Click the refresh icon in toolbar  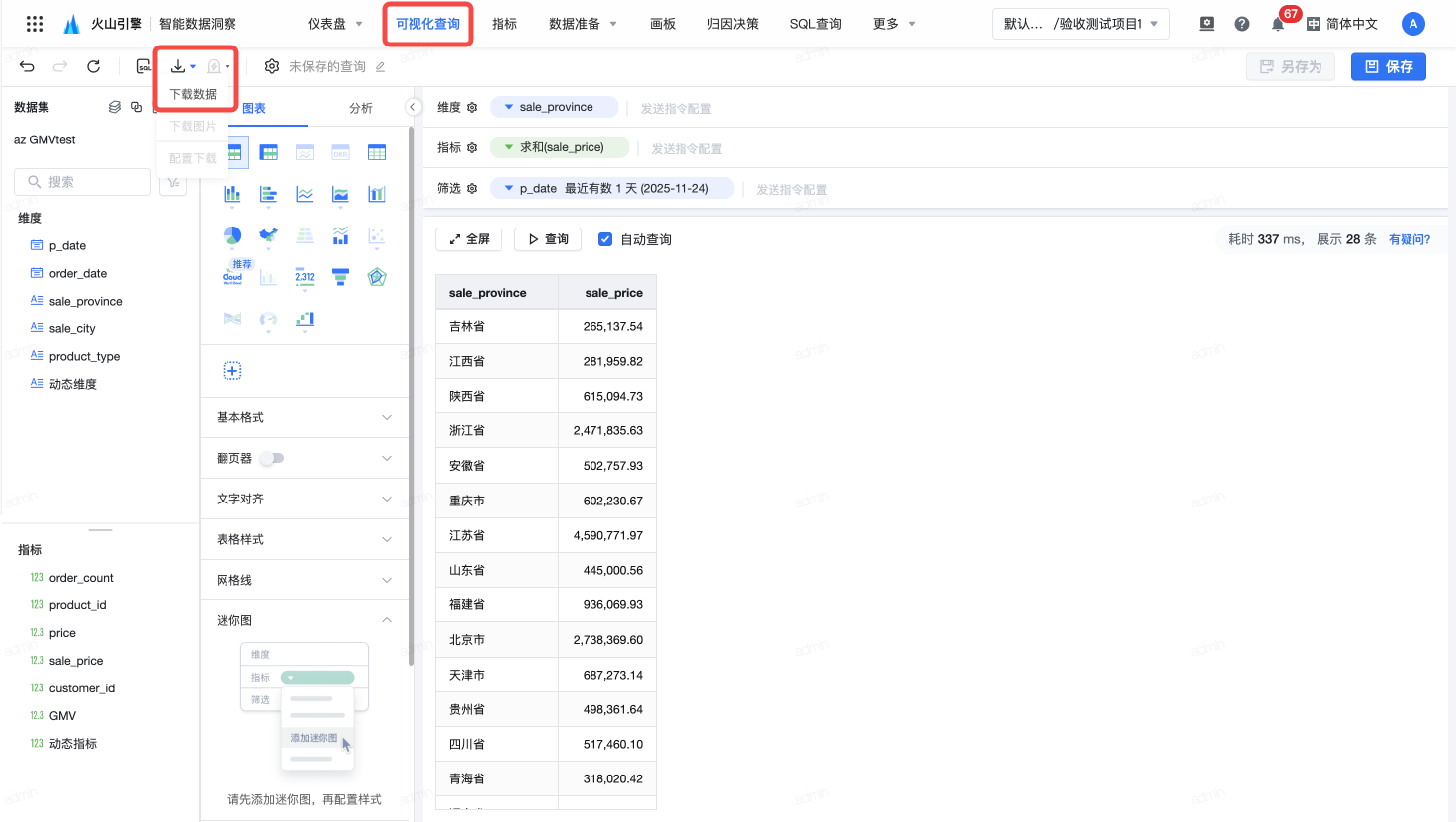pyautogui.click(x=93, y=66)
